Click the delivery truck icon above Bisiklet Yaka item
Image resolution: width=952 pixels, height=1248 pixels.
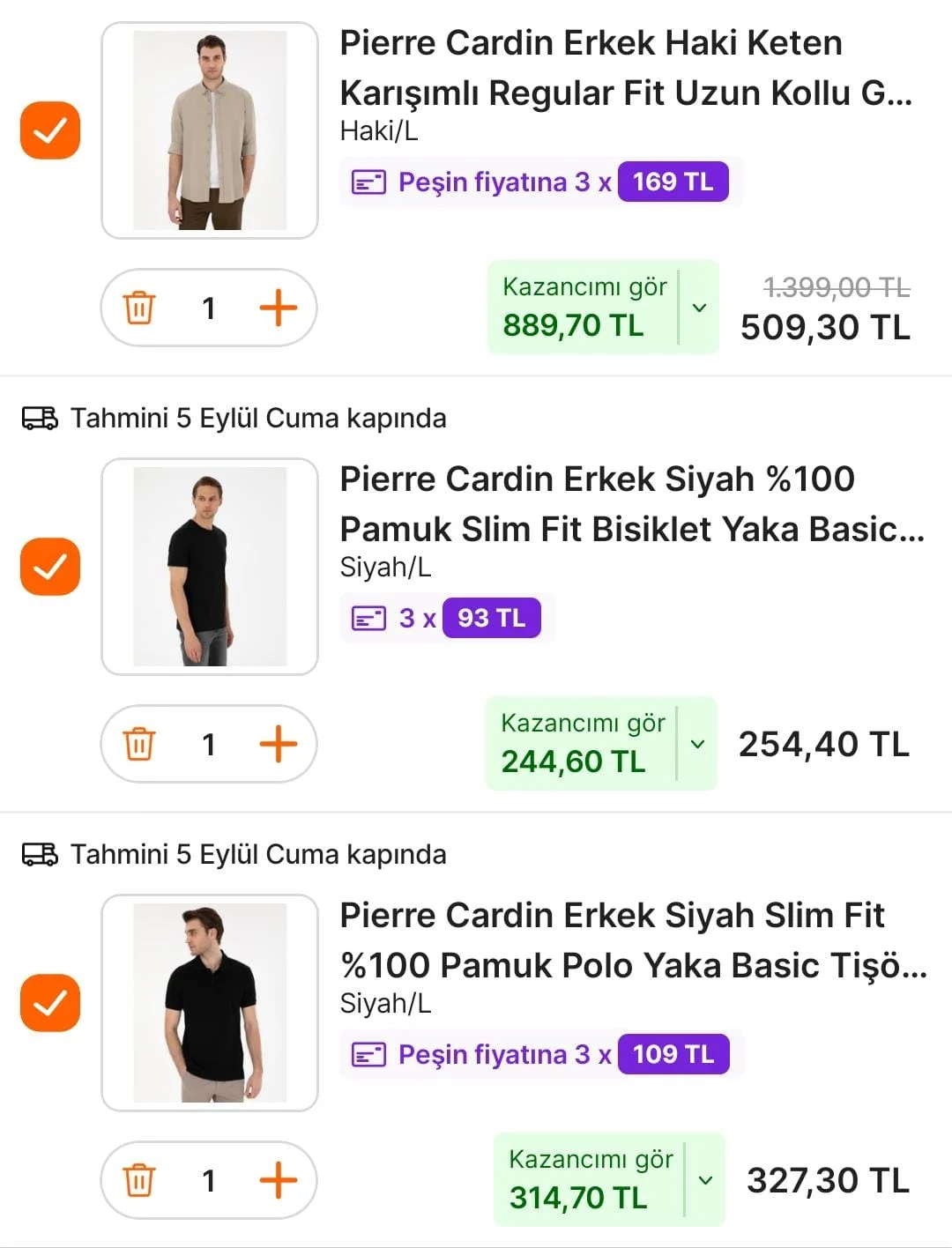coord(40,418)
